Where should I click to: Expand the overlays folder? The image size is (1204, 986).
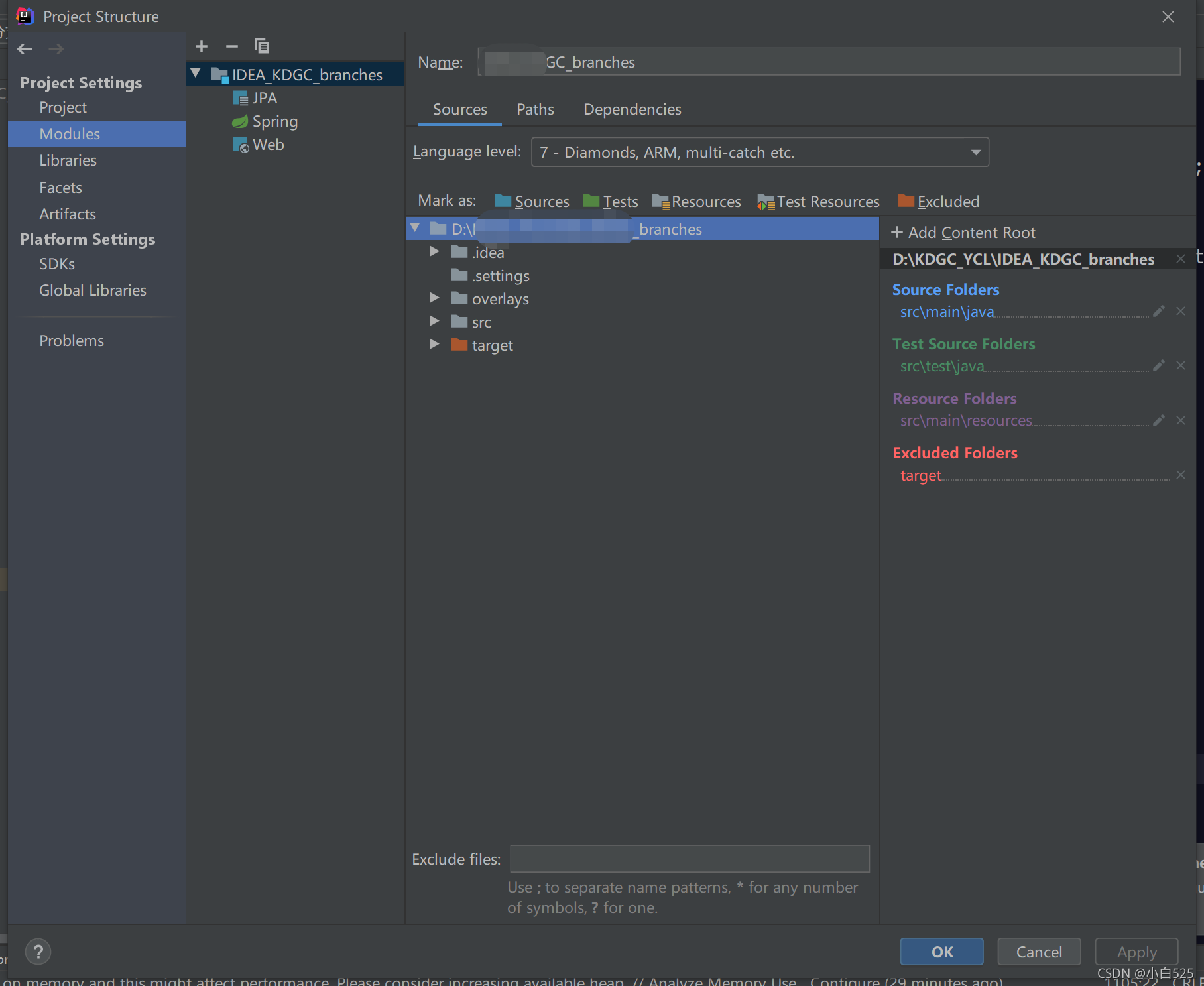[x=434, y=298]
